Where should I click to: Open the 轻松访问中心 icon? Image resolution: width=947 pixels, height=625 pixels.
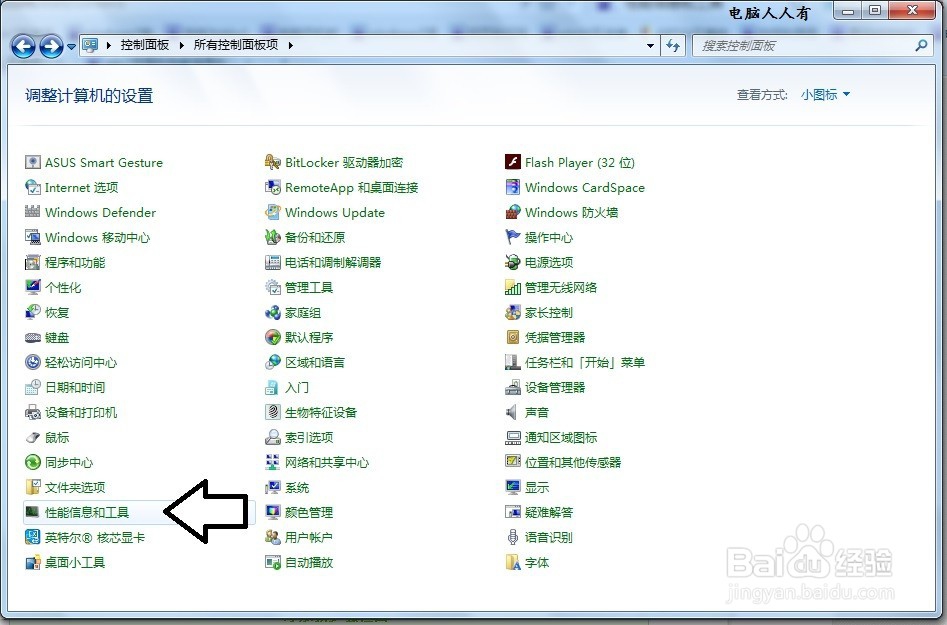(33, 362)
